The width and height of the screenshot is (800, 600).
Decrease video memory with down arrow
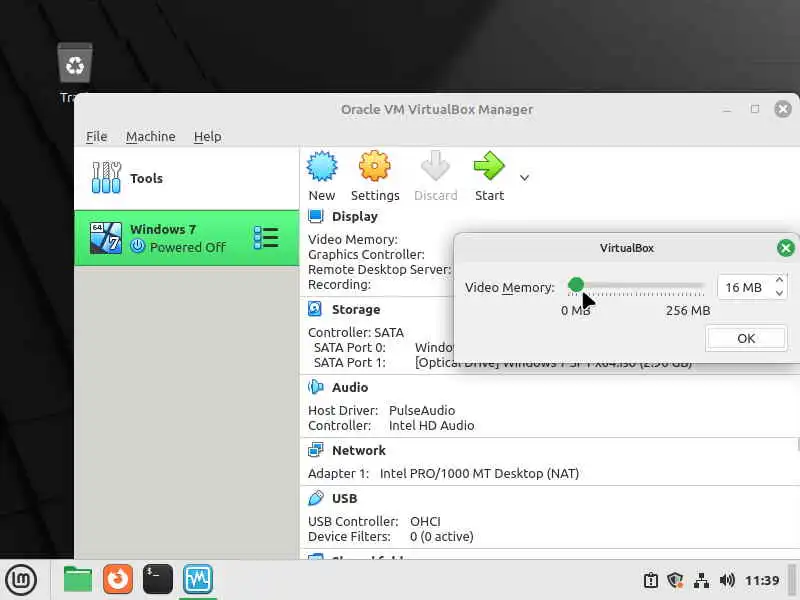coord(779,293)
